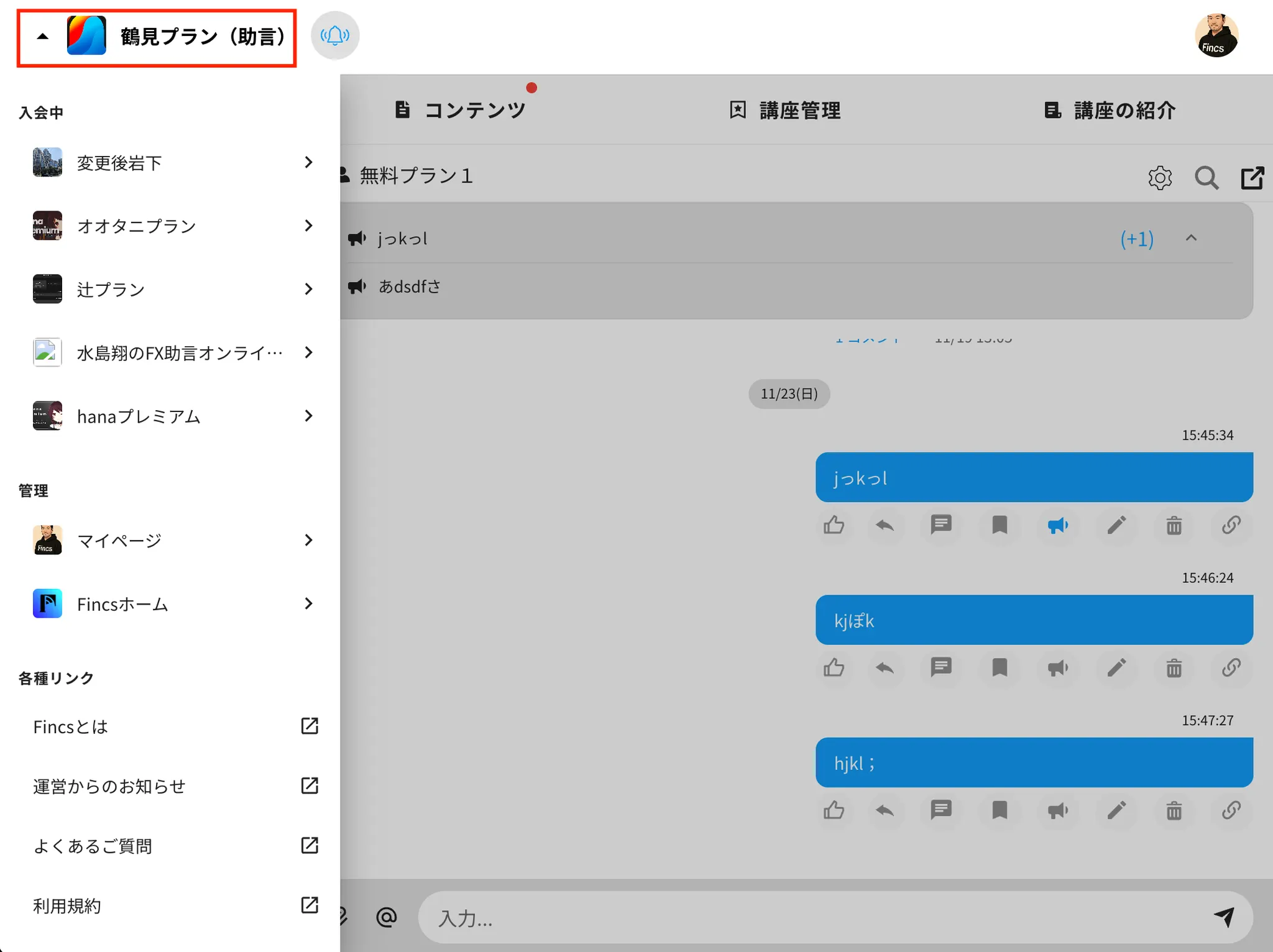The height and width of the screenshot is (952, 1273).
Task: Delete the 'hjkl ;' message via trash icon
Action: [x=1174, y=811]
